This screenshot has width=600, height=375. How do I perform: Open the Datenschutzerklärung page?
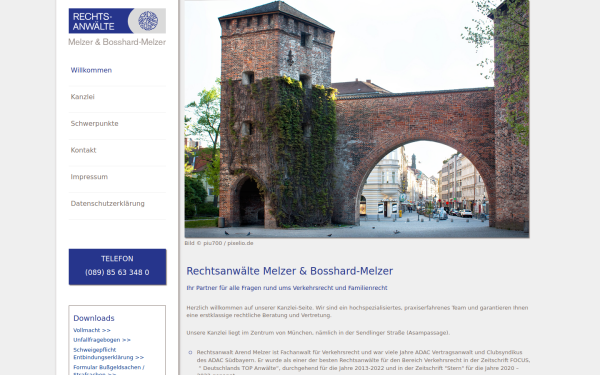pyautogui.click(x=107, y=204)
